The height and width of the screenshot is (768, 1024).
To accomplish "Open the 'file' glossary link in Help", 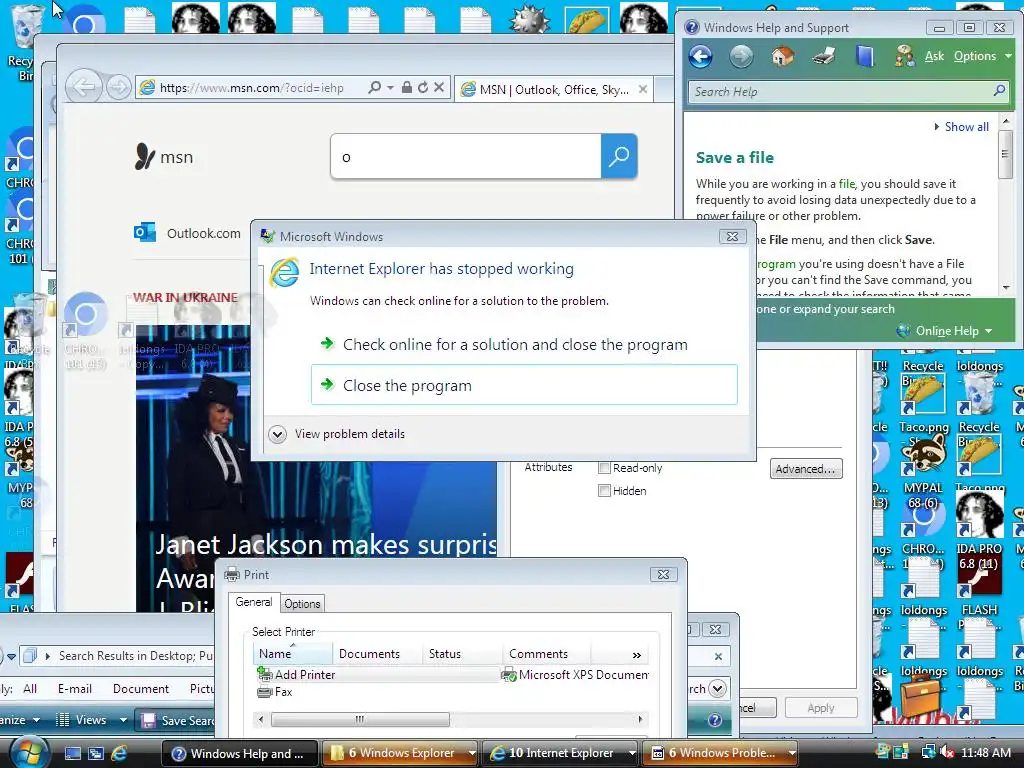I will pos(846,184).
